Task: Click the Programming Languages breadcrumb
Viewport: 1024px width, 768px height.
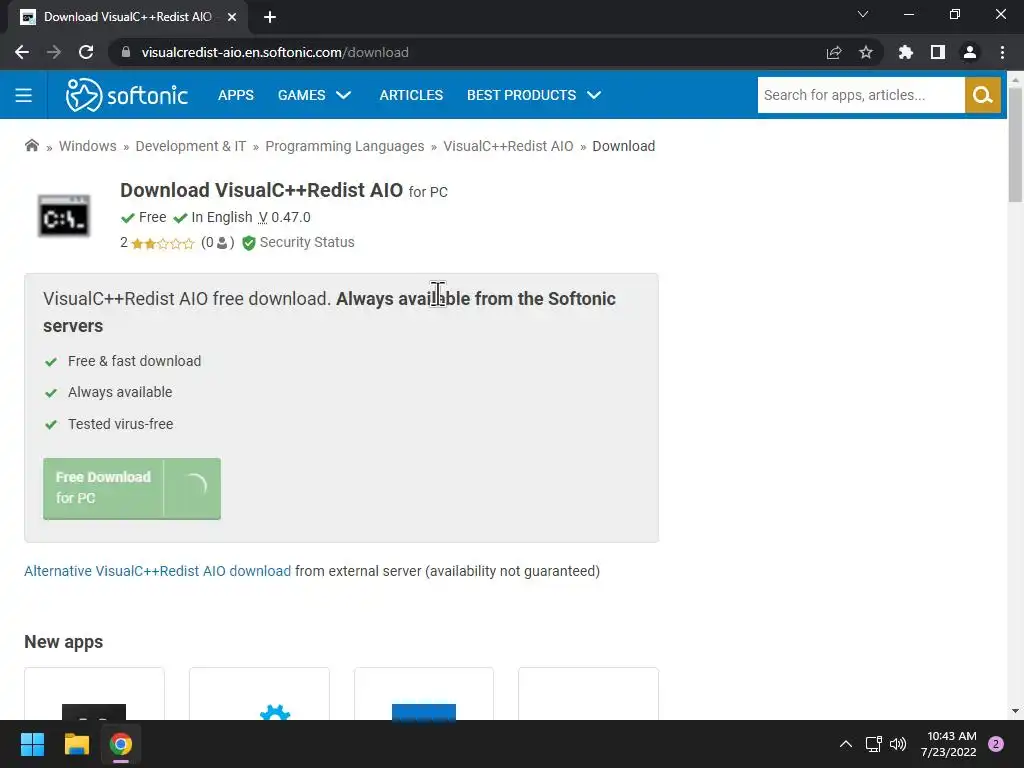Action: (345, 146)
